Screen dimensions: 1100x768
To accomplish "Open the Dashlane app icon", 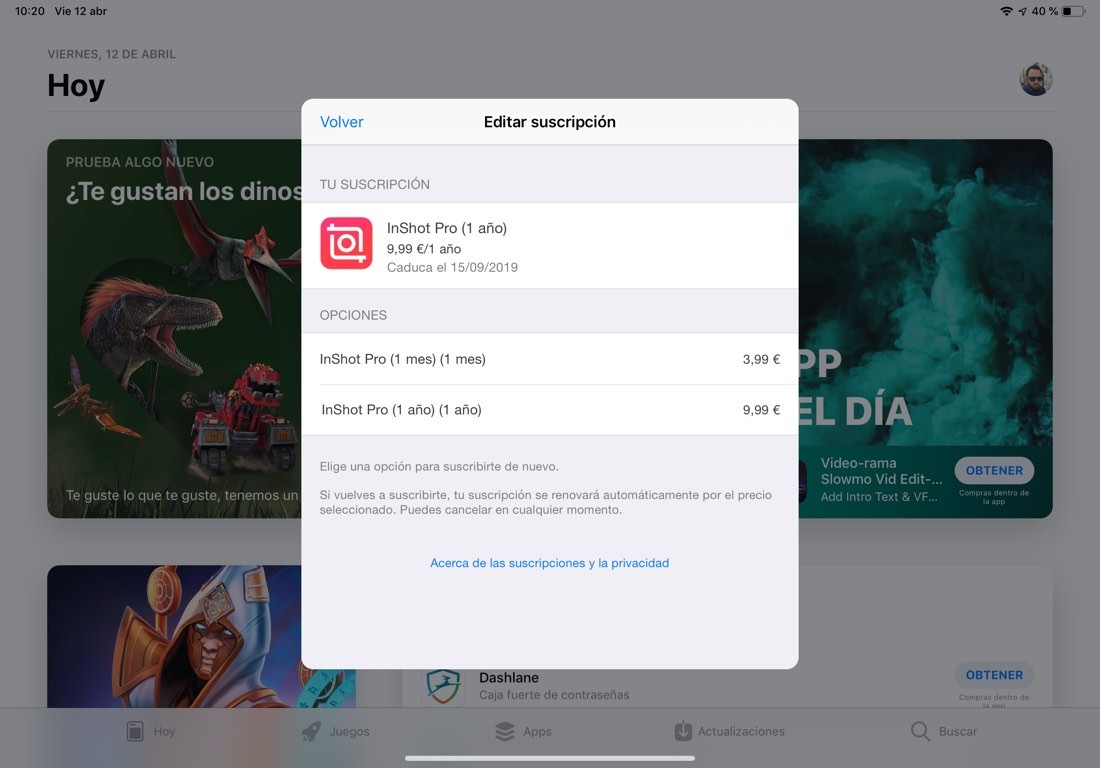I will [x=443, y=686].
